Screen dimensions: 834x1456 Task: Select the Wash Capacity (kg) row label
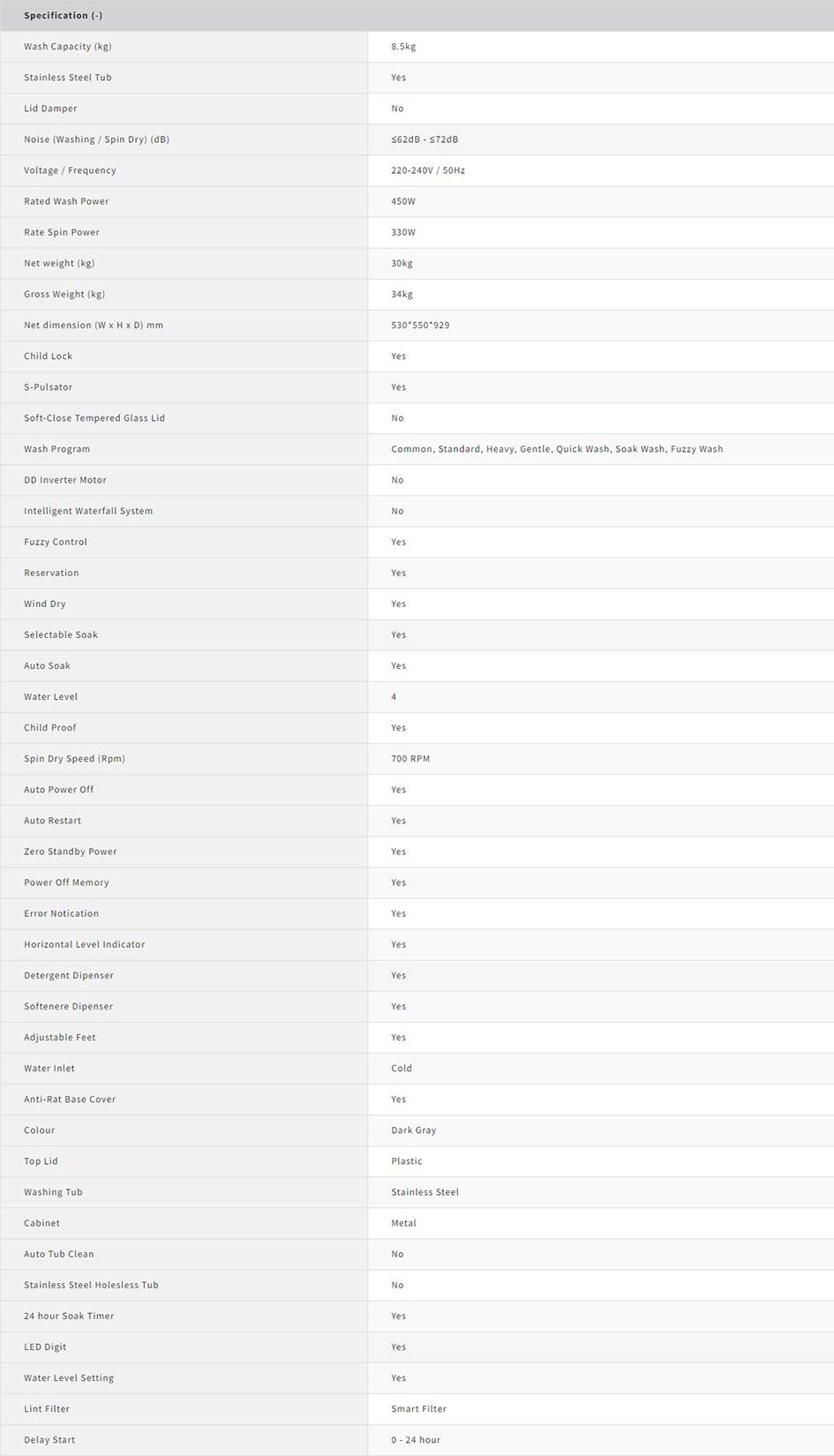68,47
